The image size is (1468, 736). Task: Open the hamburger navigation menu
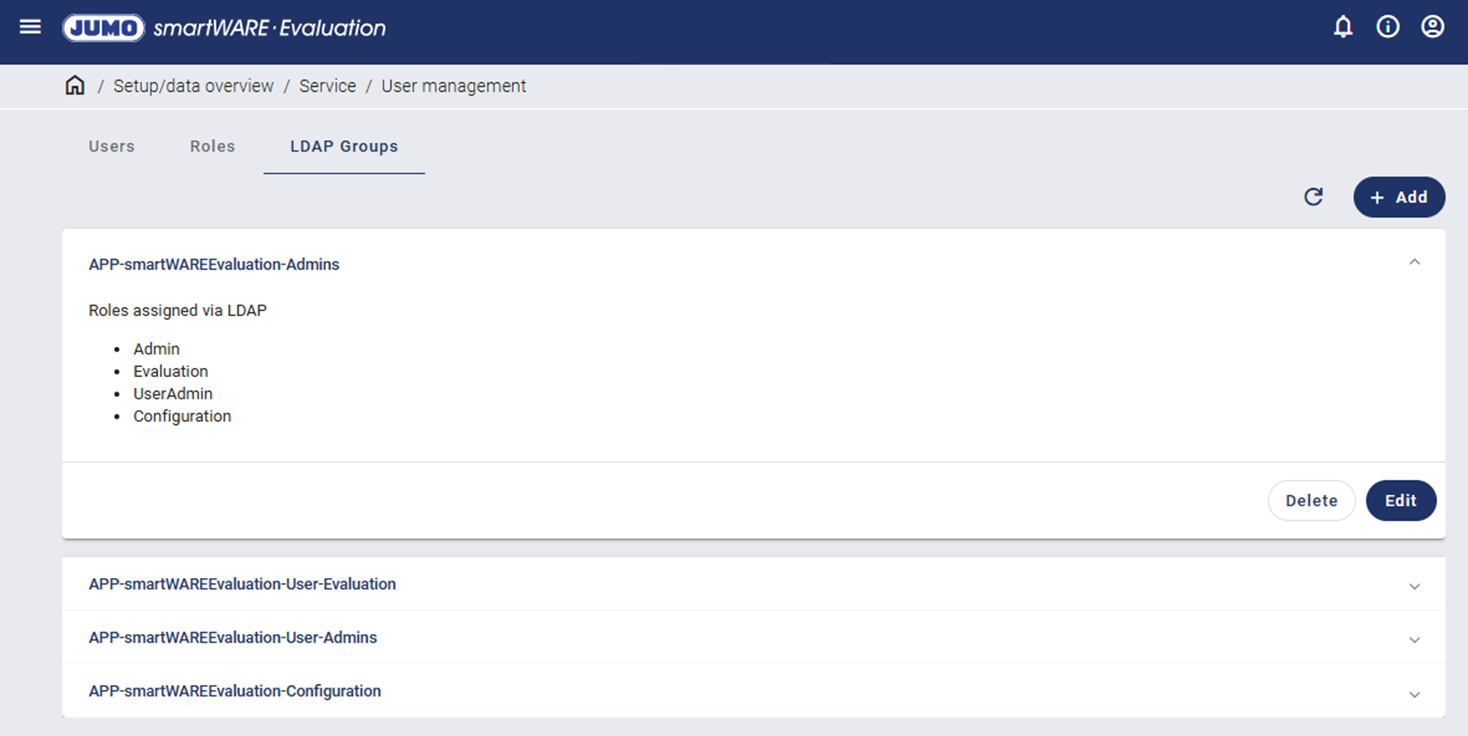30,27
